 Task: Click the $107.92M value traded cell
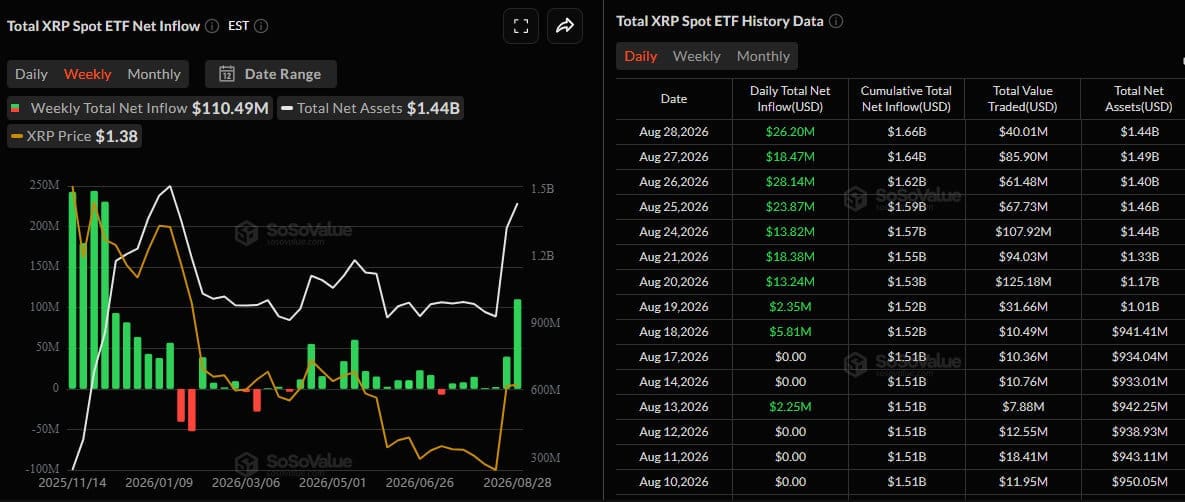point(1023,231)
